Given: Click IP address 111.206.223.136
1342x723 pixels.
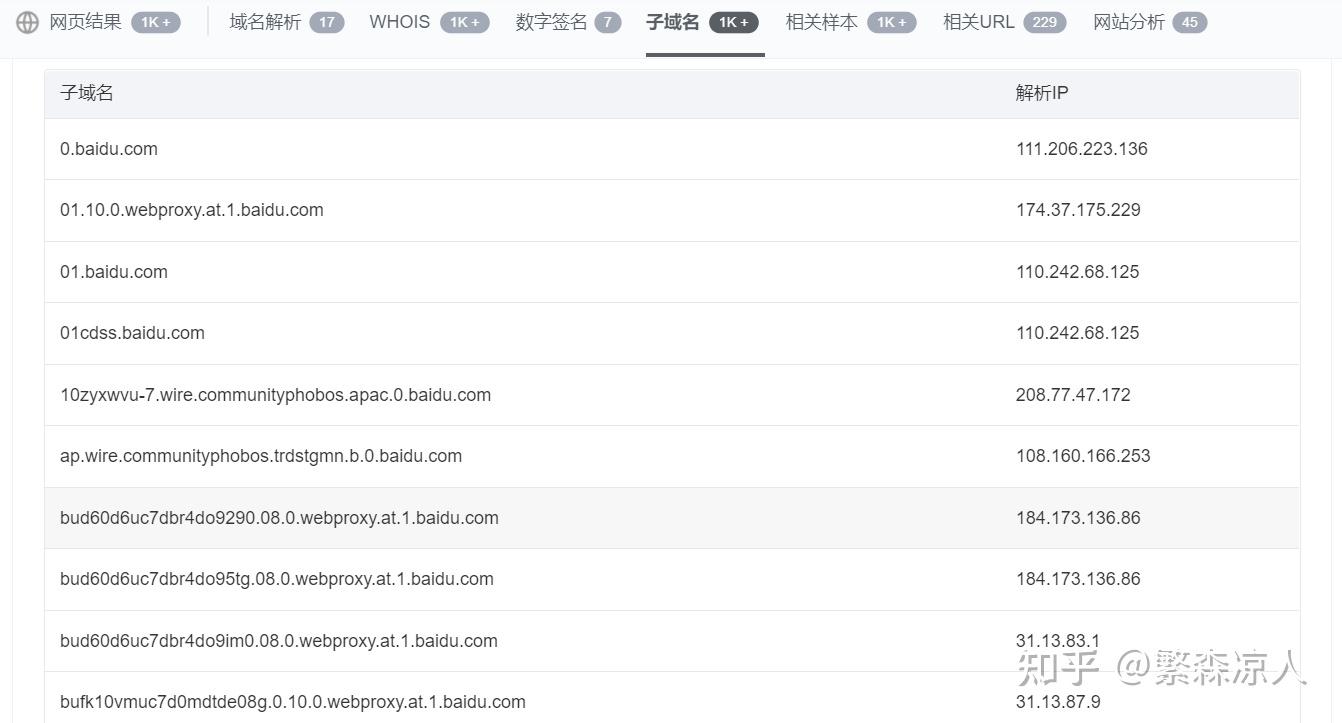Looking at the screenshot, I should pyautogui.click(x=1082, y=149).
